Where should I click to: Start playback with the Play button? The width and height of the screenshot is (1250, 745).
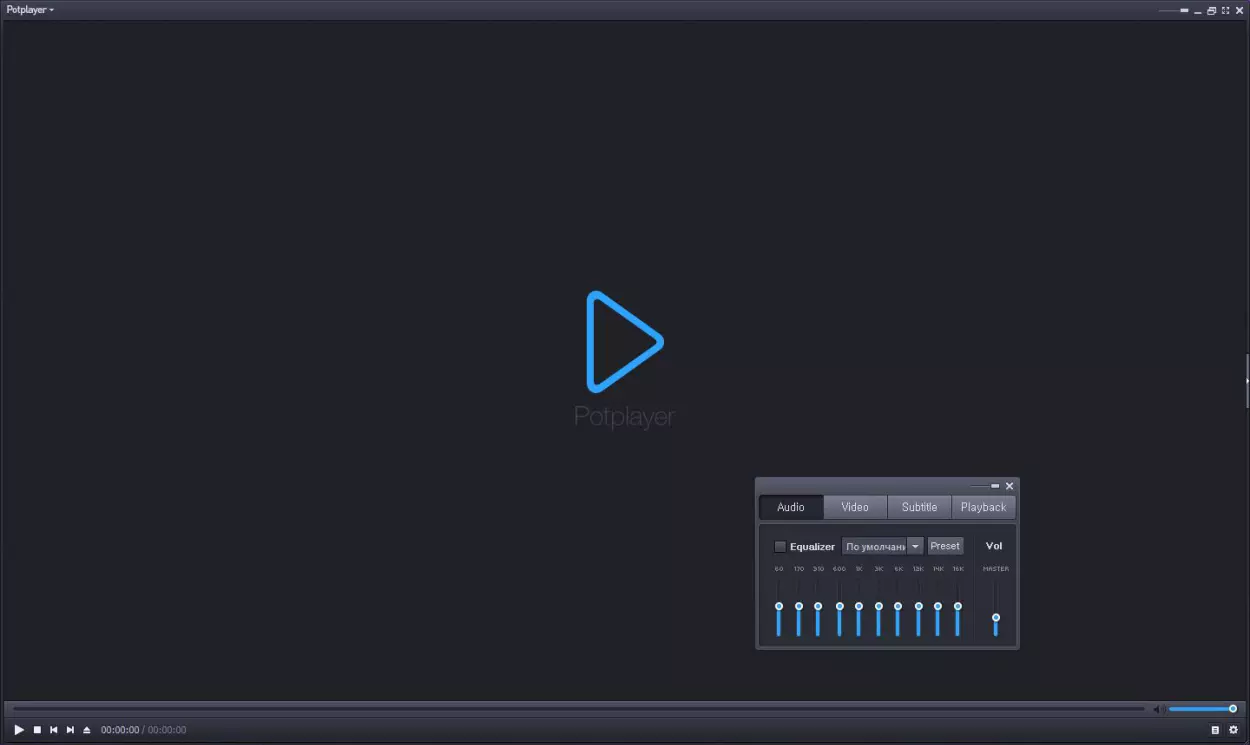tap(19, 730)
